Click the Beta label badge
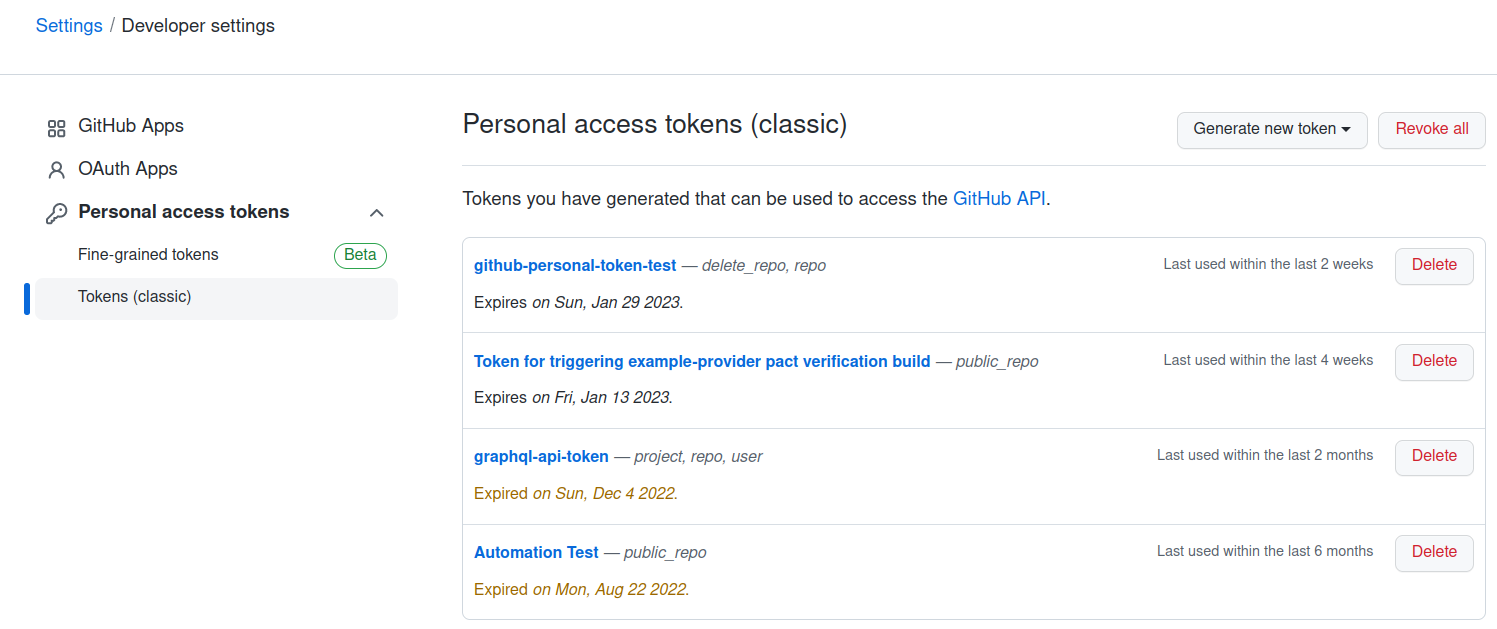The image size is (1497, 629). 360,255
